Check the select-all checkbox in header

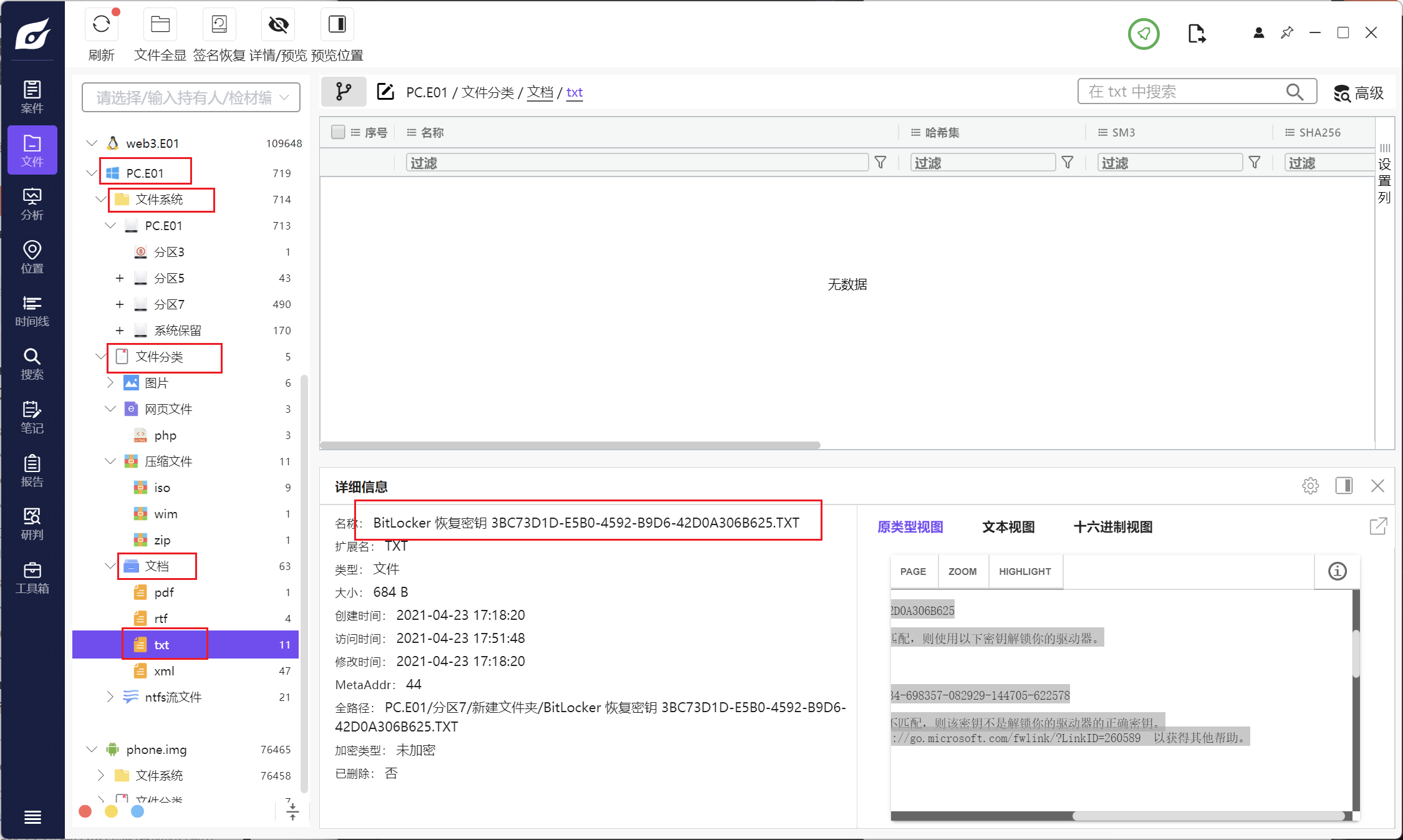[338, 132]
